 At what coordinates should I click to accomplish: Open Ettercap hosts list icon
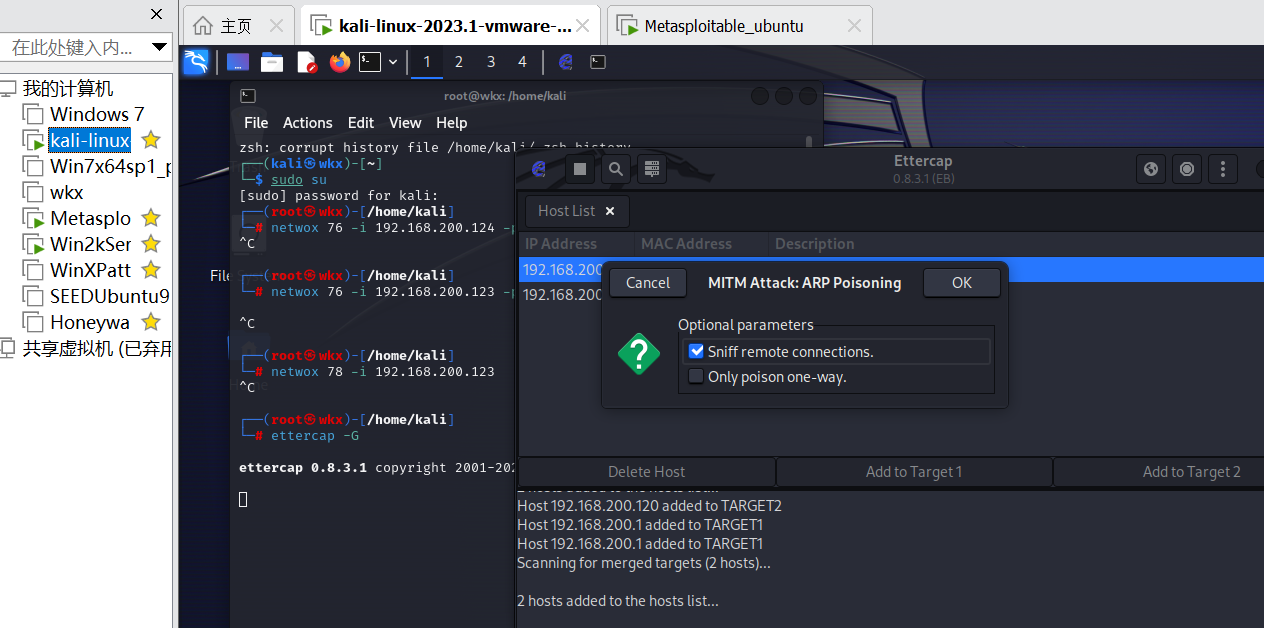pyautogui.click(x=652, y=169)
